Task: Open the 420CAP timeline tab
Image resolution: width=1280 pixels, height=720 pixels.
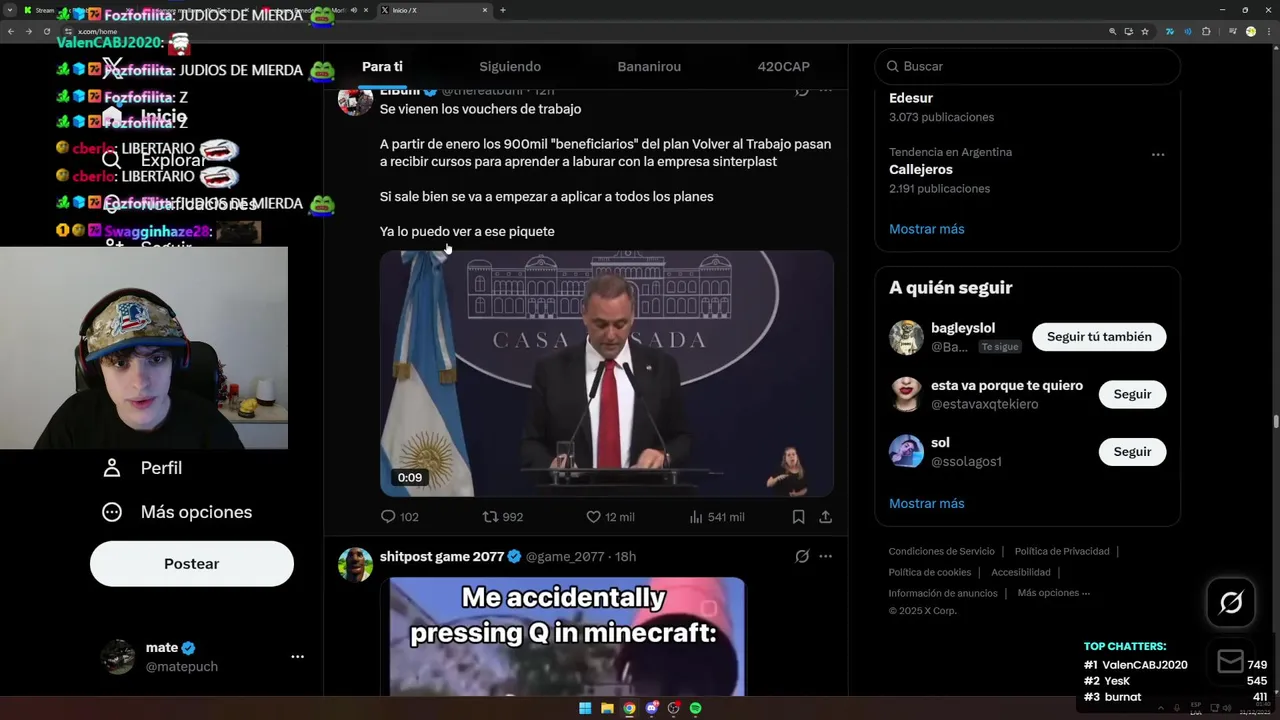Action: tap(784, 66)
